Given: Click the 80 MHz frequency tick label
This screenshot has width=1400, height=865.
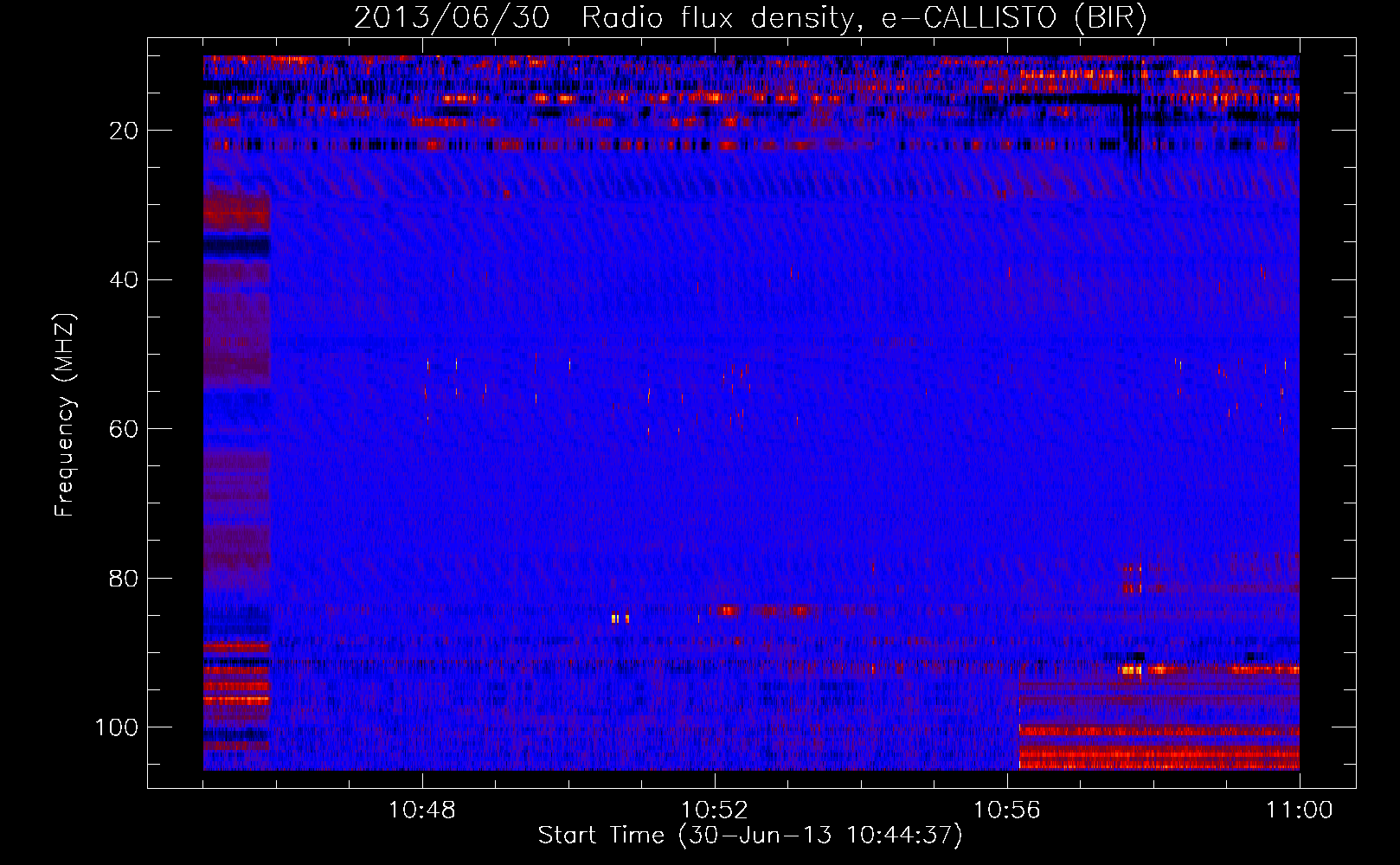Looking at the screenshot, I should (x=125, y=578).
